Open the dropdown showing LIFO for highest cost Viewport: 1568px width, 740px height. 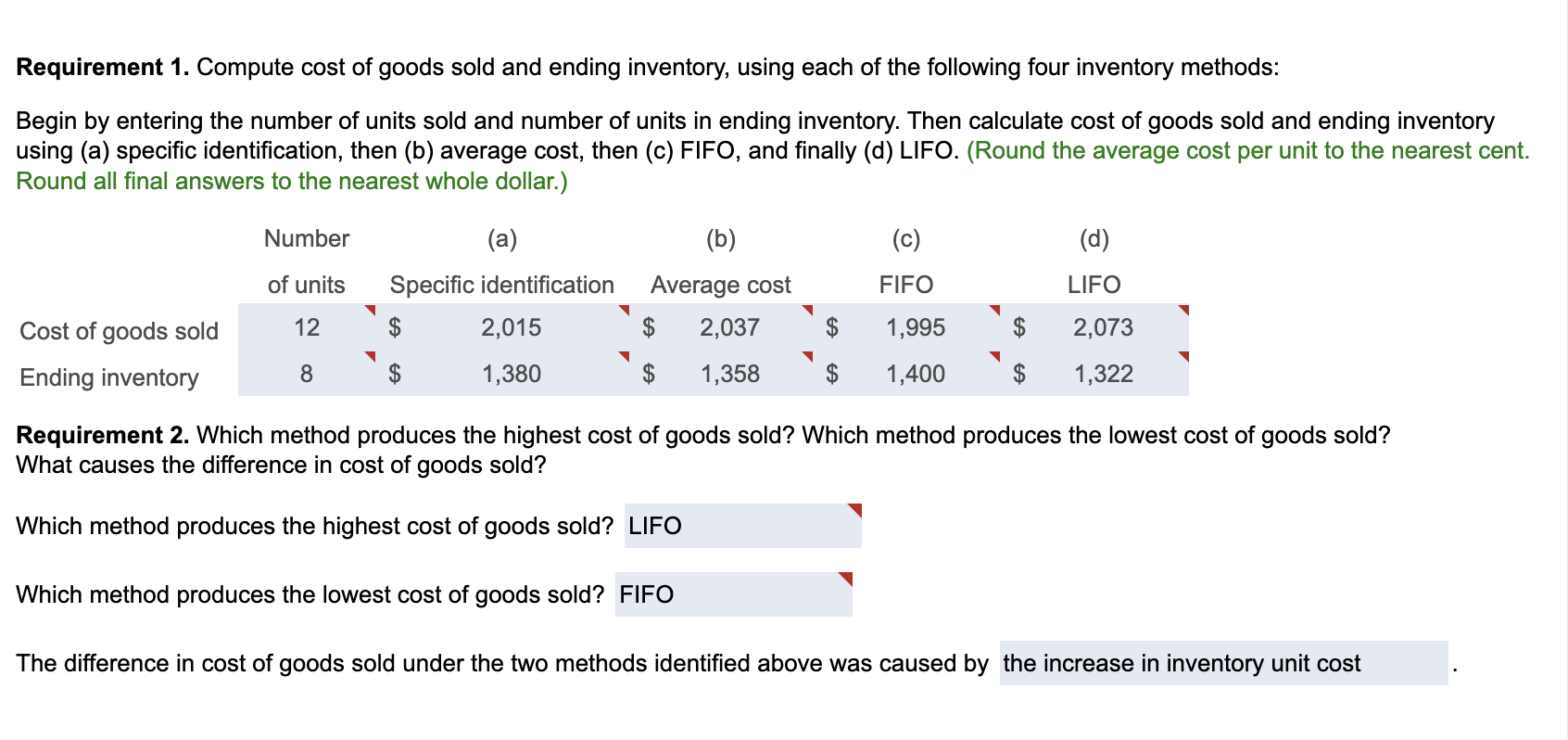(741, 526)
